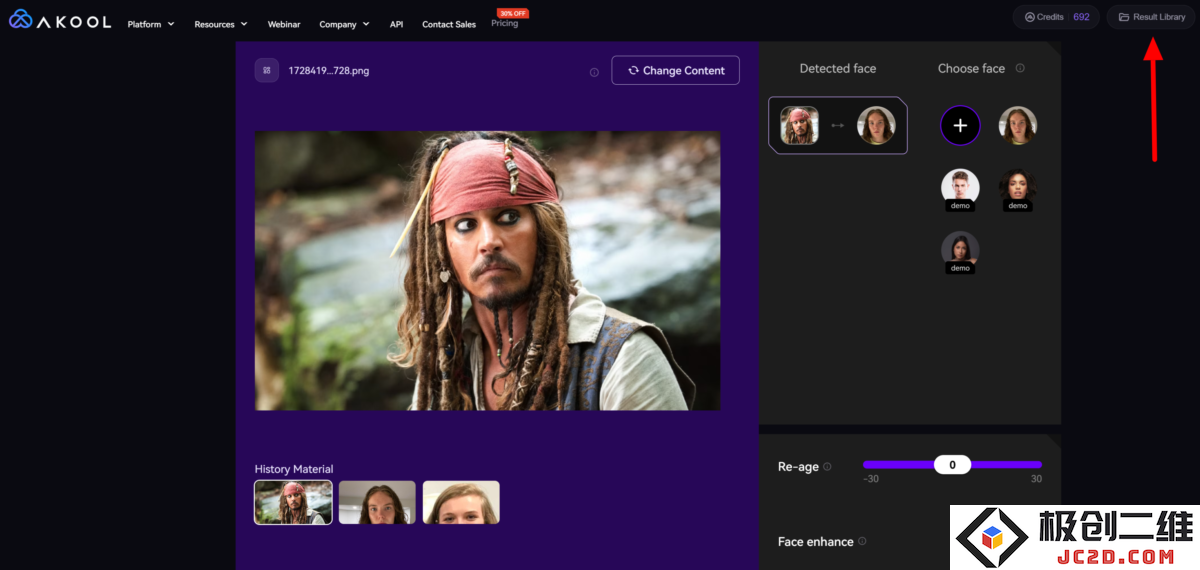This screenshot has width=1200, height=570.
Task: Click the Choose face heading
Action: 971,69
